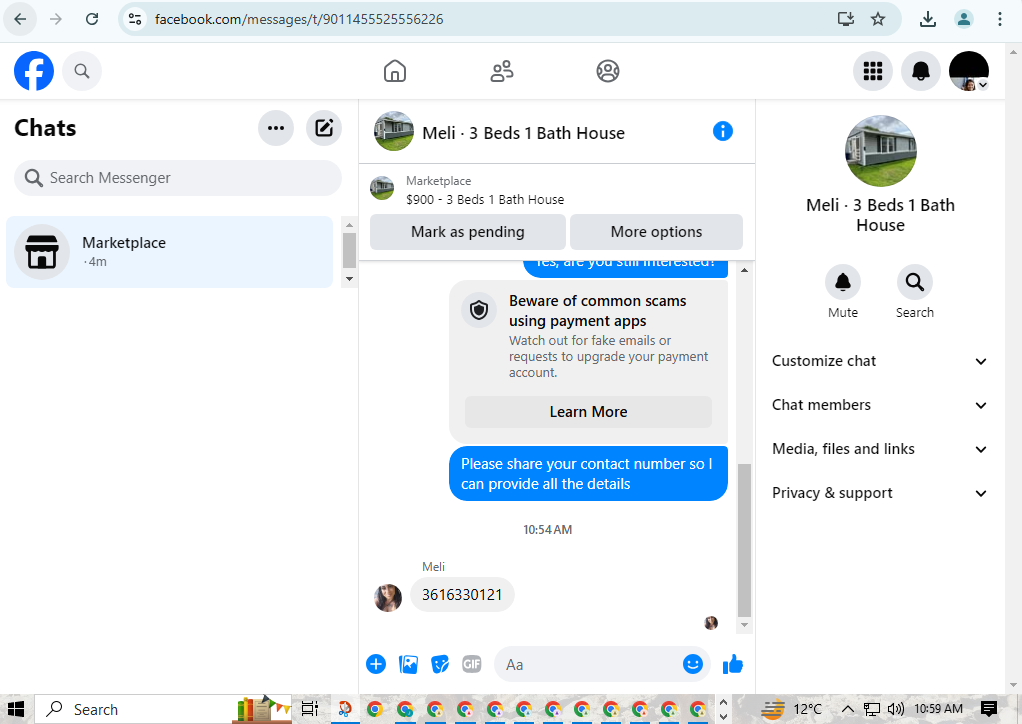Click Mark as pending button
Screen dimensions: 1022x724
468,232
